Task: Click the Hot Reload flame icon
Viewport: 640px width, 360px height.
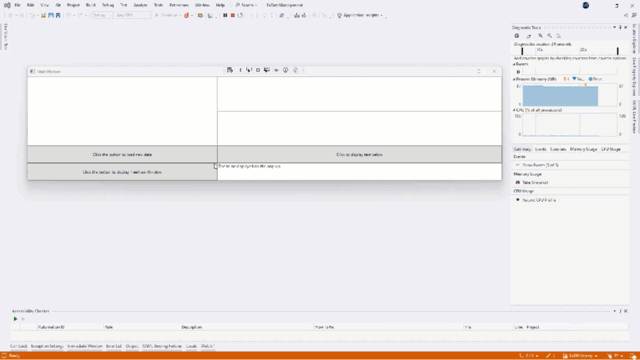Action: pos(187,15)
